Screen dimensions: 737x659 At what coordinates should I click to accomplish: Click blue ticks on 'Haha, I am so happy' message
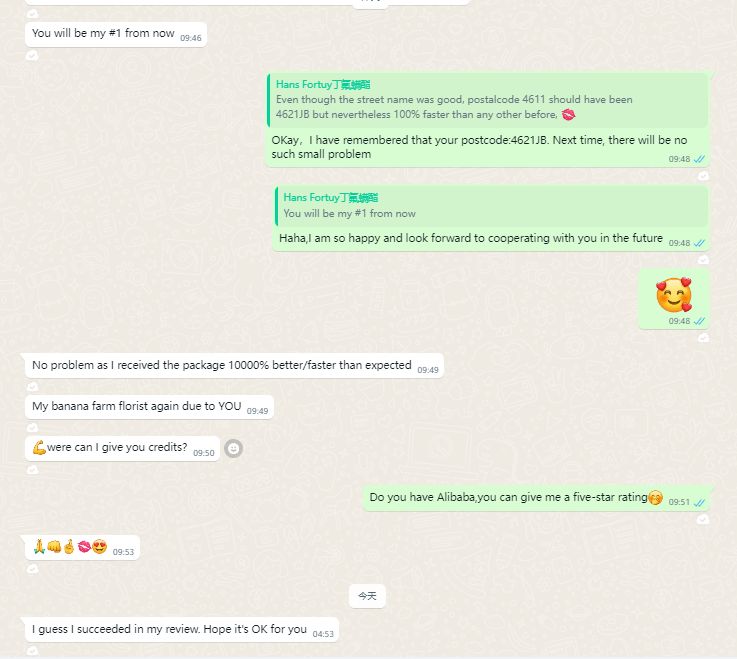tap(699, 243)
